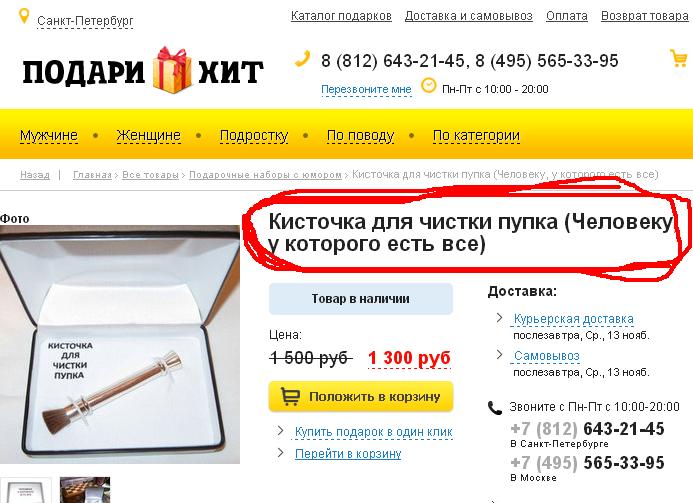
Task: Click the Подари Хит gift box logo
Action: [143, 71]
